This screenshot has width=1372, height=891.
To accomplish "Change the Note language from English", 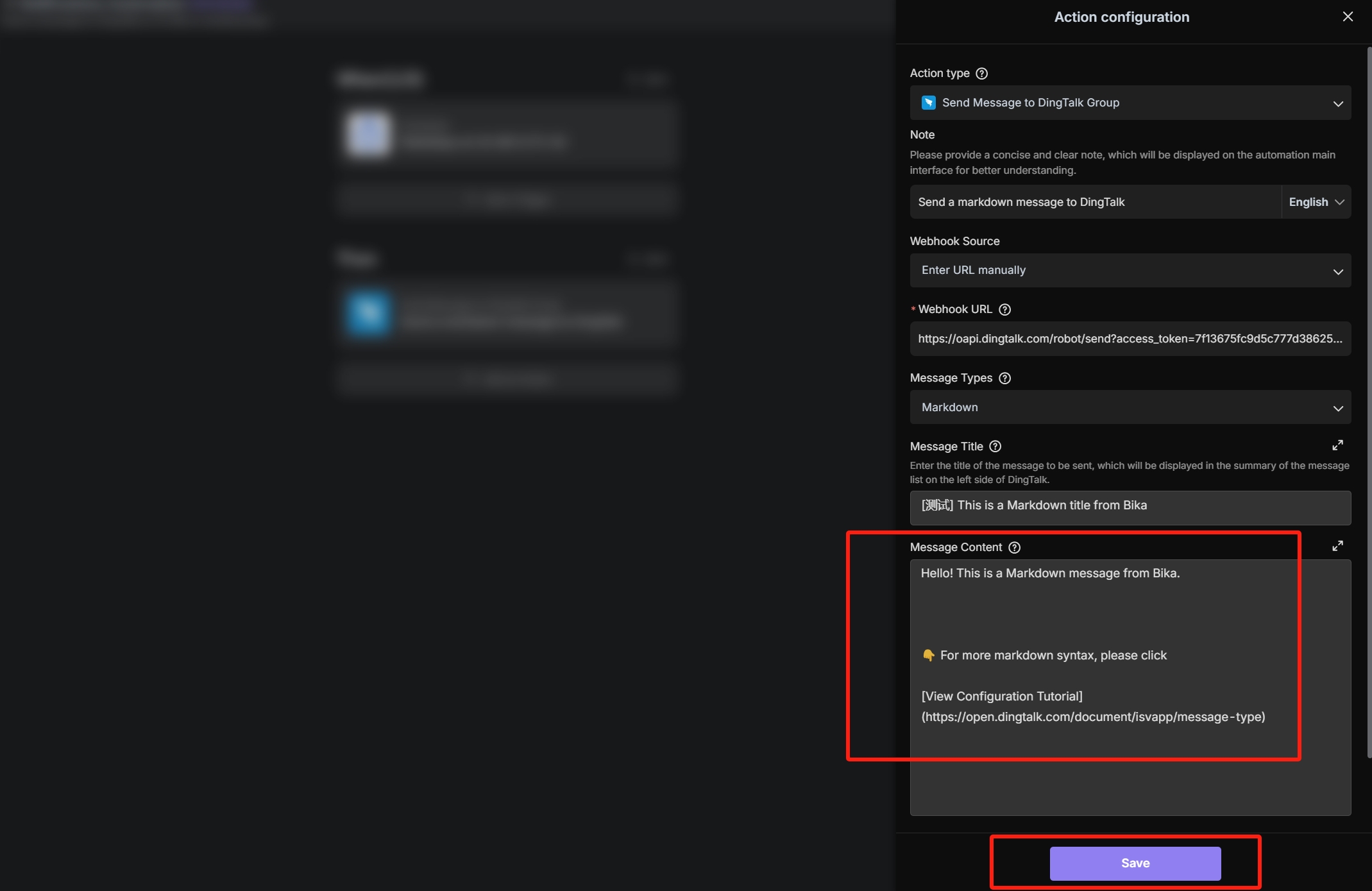I will pyautogui.click(x=1316, y=202).
